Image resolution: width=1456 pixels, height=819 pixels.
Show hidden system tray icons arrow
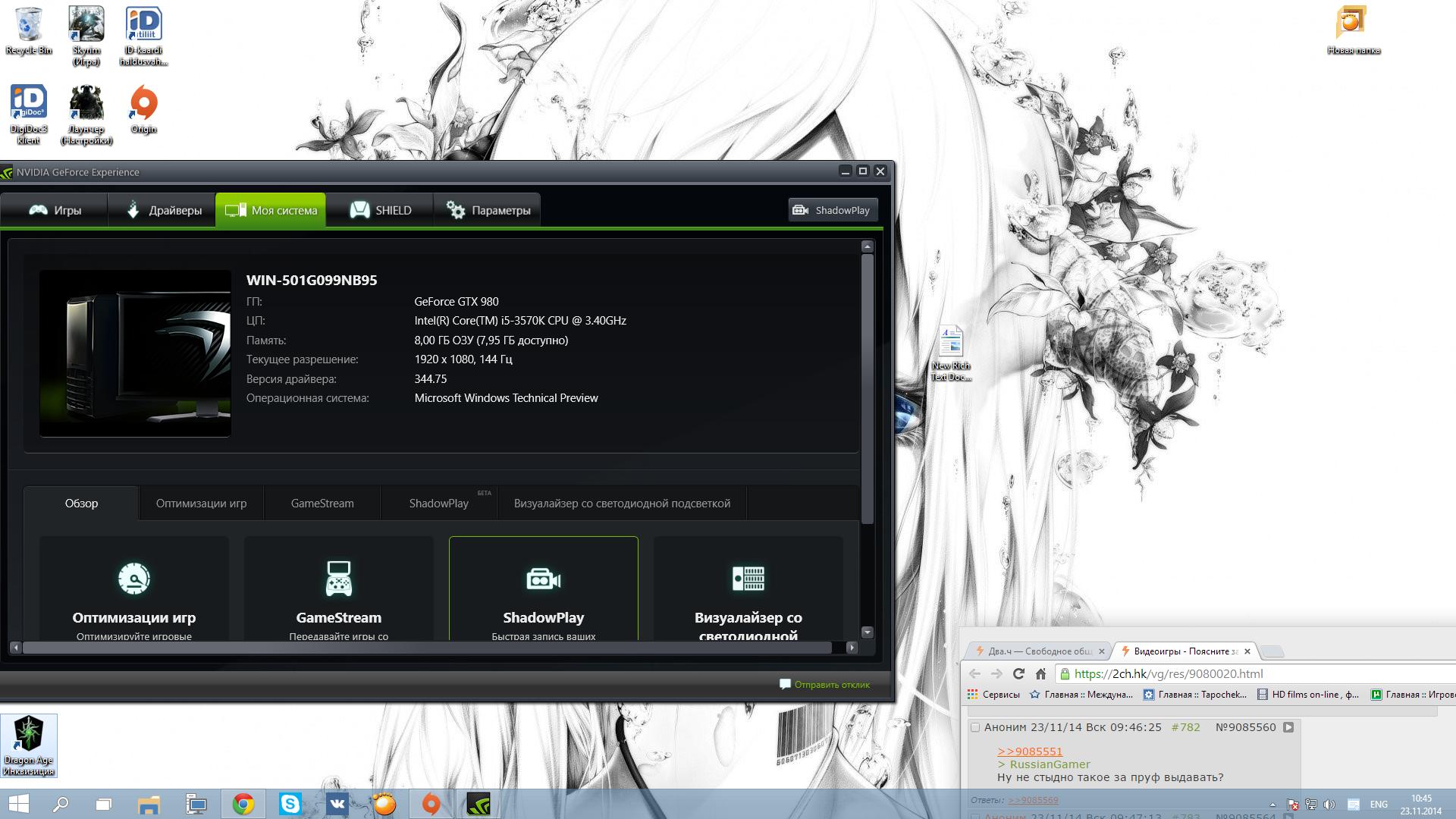[x=1272, y=805]
